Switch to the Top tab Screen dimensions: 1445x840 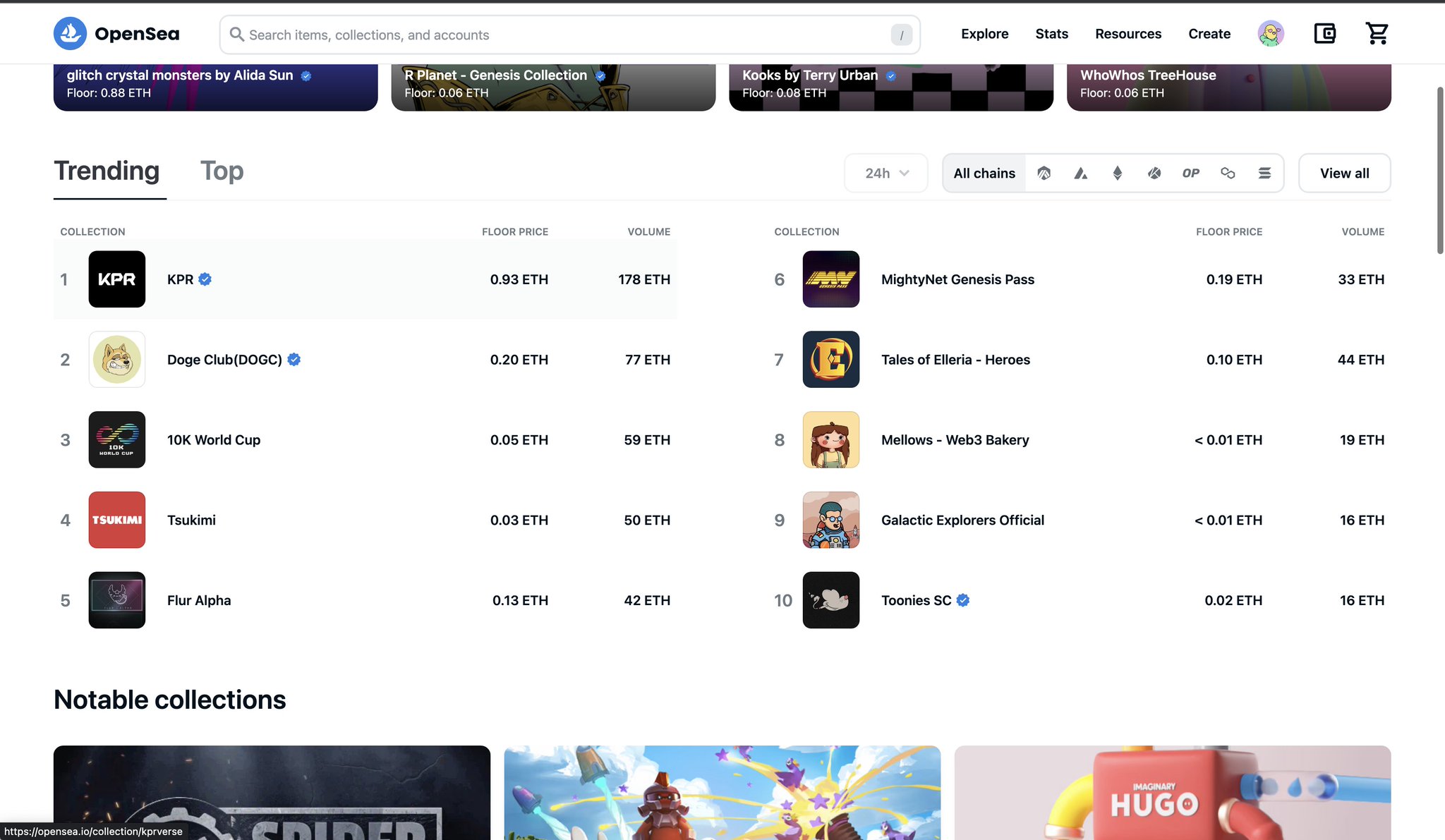pyautogui.click(x=222, y=171)
